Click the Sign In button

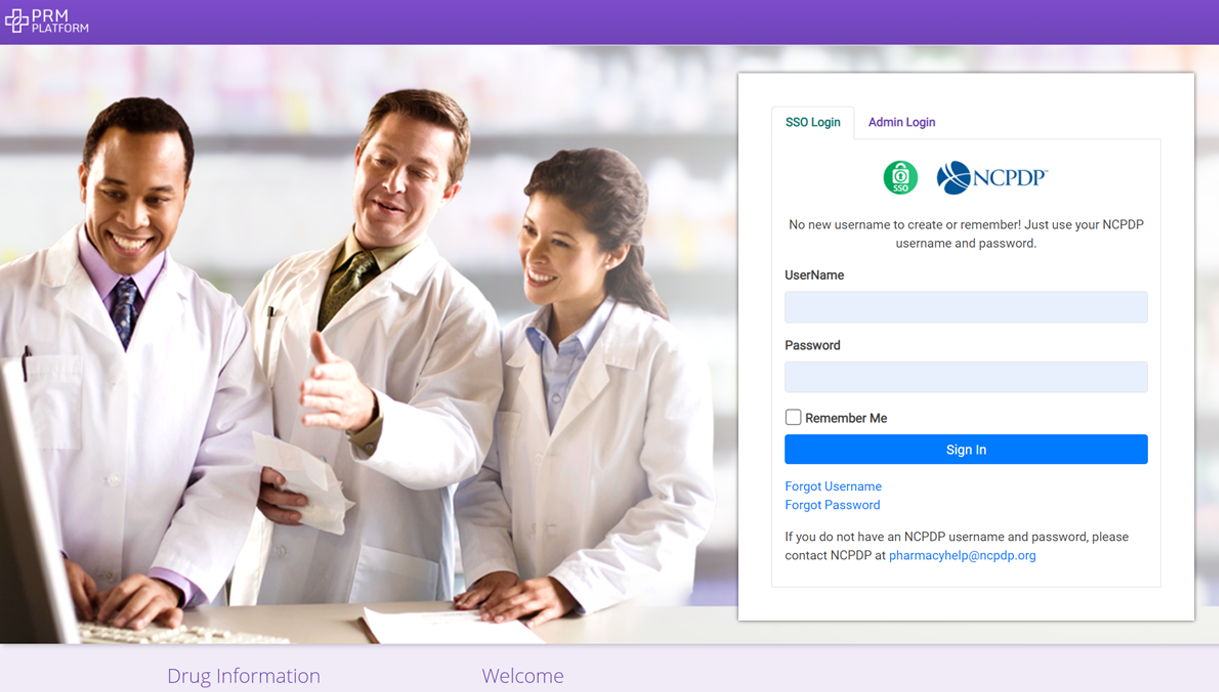[965, 449]
